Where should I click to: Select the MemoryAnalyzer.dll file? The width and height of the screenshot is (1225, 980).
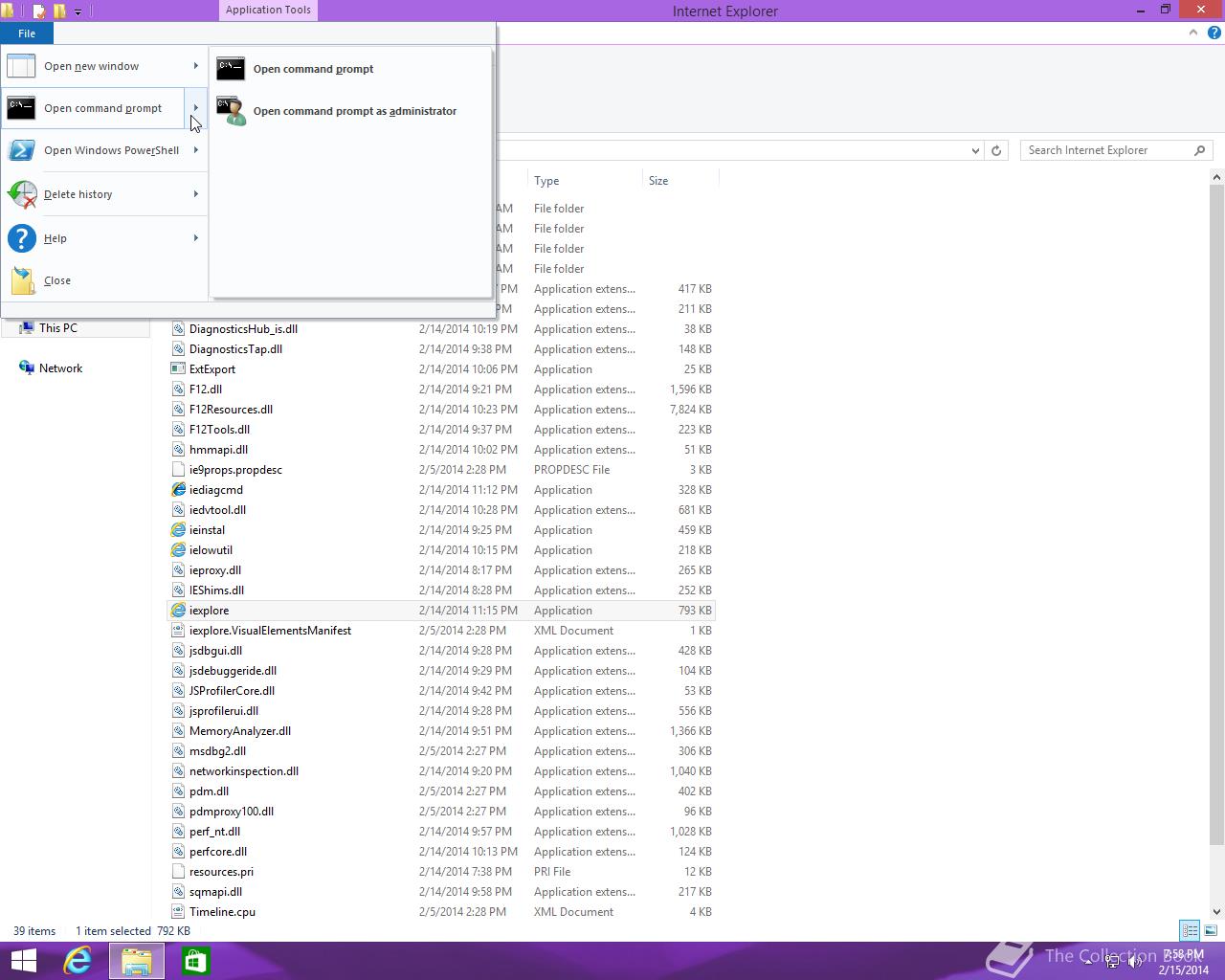[x=440, y=731]
